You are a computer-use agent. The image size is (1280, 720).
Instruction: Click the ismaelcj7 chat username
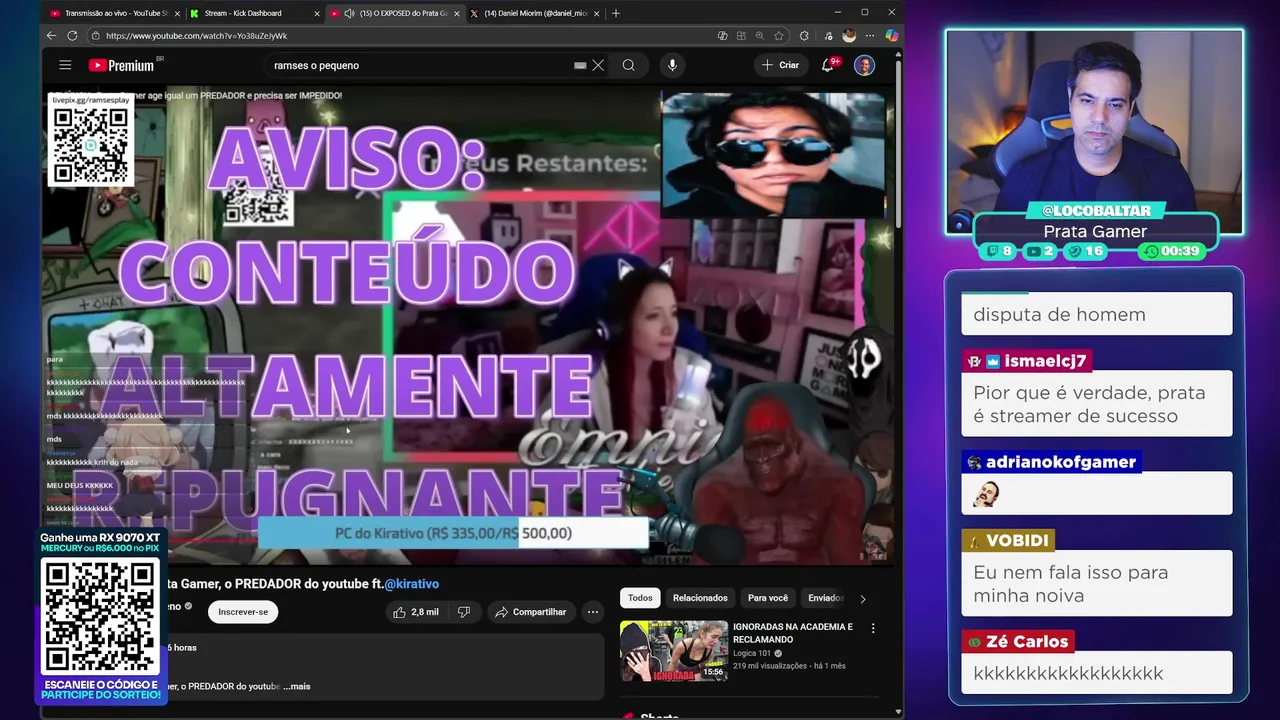[x=1045, y=361]
